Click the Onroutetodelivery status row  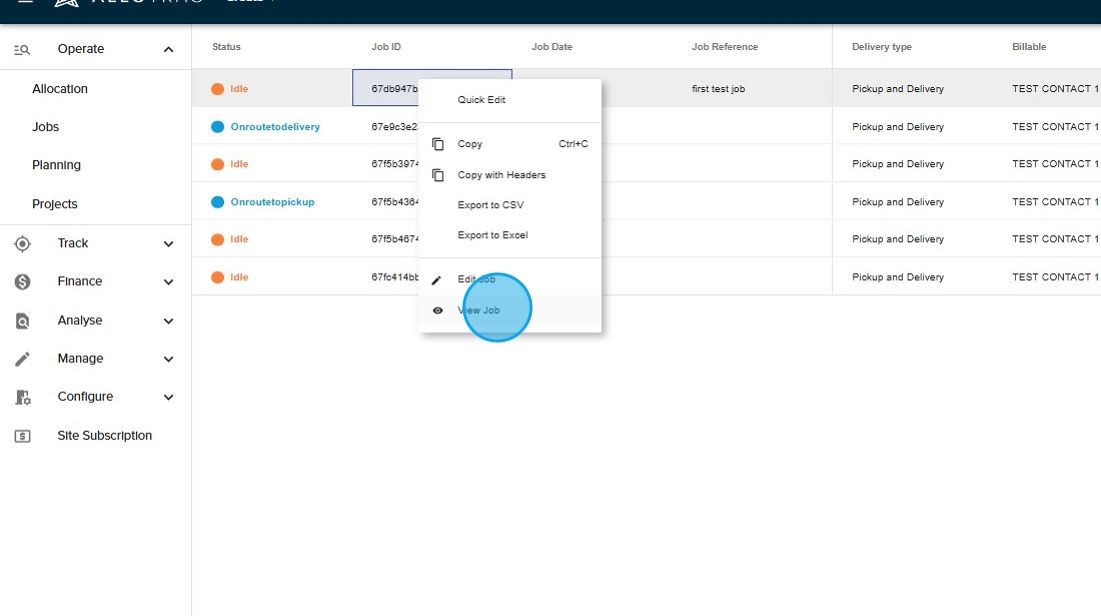pyautogui.click(x=275, y=127)
